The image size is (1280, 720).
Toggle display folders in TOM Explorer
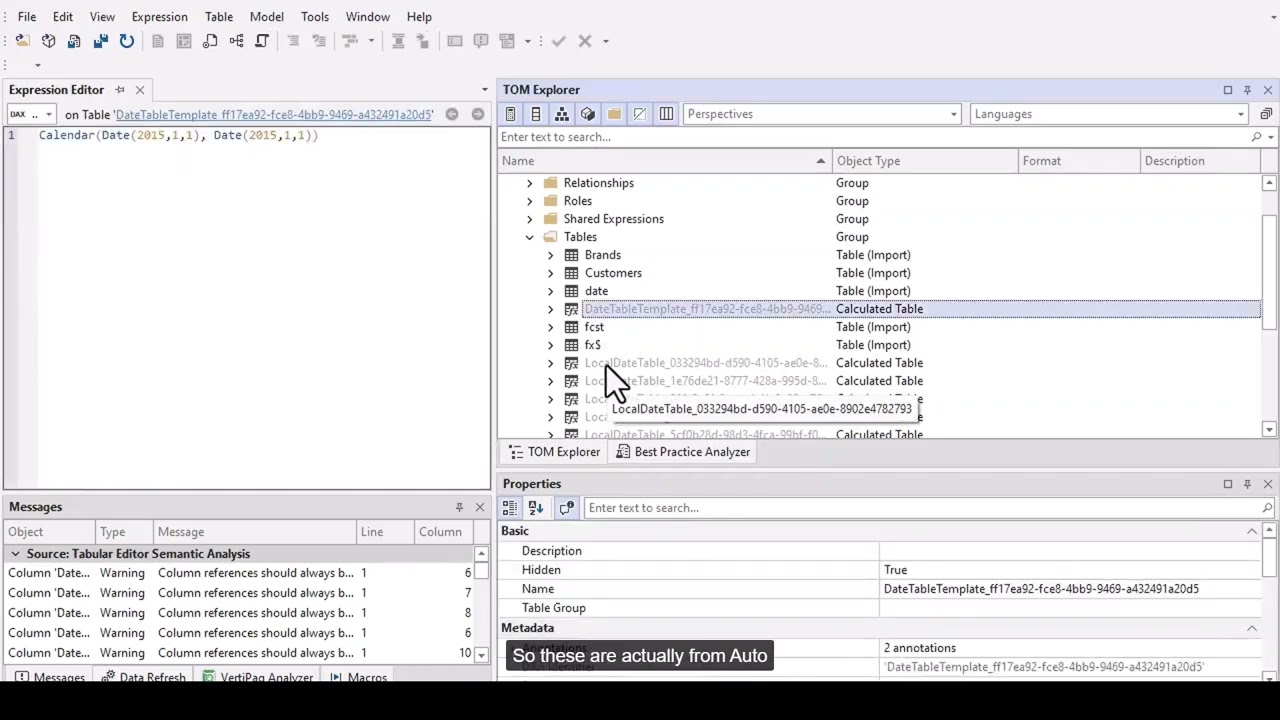(614, 114)
